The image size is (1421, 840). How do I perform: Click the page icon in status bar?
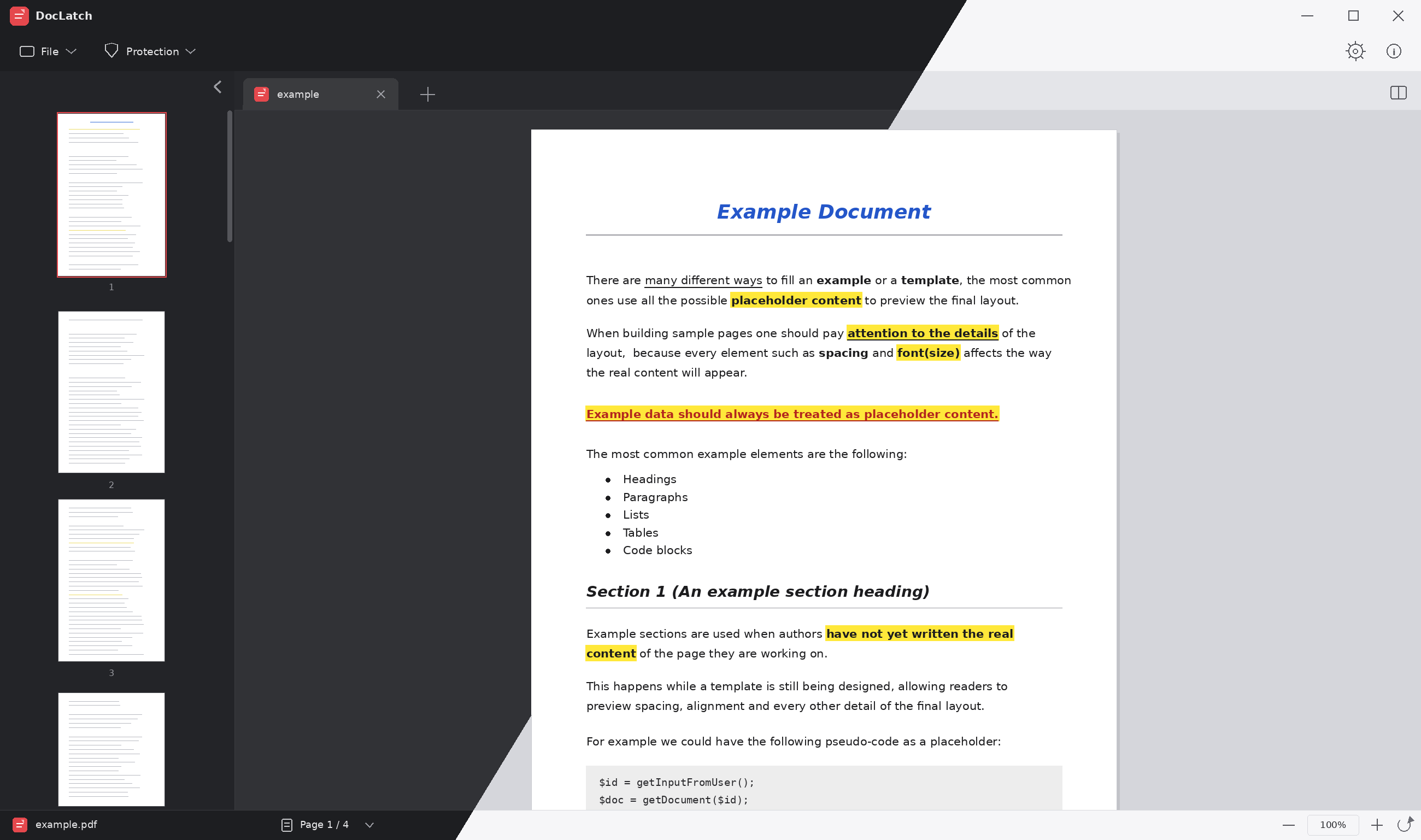pos(287,825)
